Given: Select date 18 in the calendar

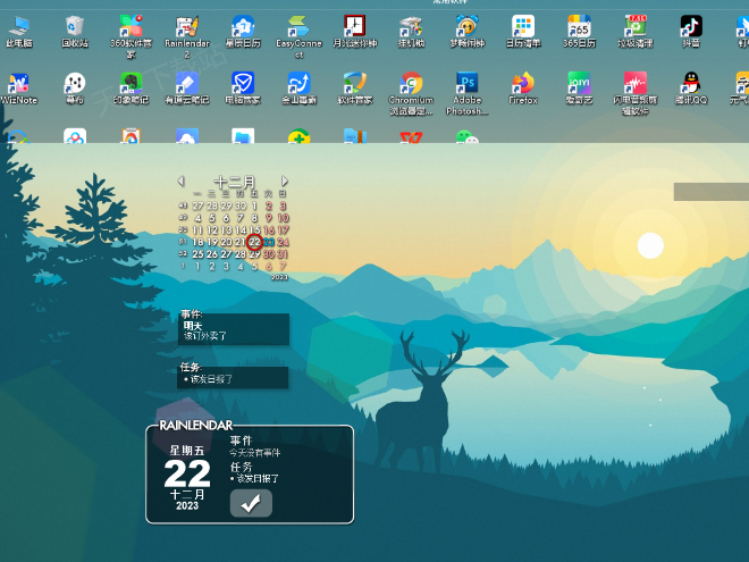Looking at the screenshot, I should tap(198, 242).
